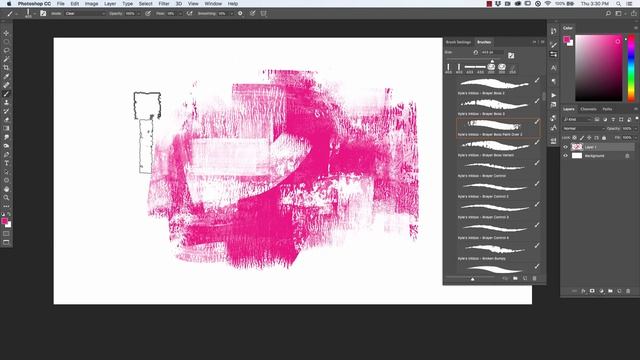Screen dimensions: 640x360
Task: Open the Opacity dropdown in options bar
Action: coord(139,13)
